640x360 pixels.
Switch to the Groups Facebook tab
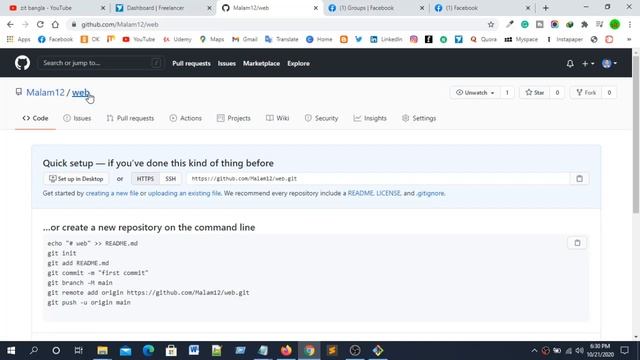[375, 8]
